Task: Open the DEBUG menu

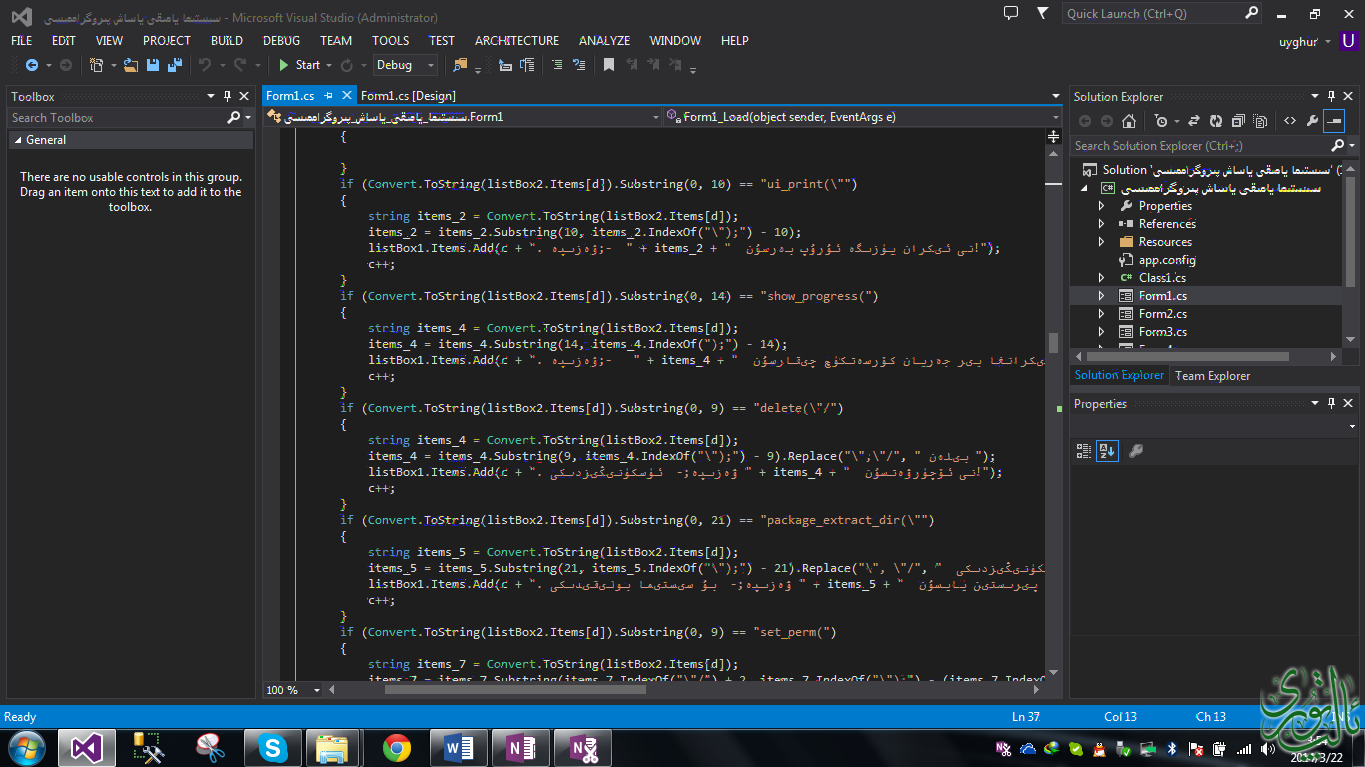Action: pos(281,41)
